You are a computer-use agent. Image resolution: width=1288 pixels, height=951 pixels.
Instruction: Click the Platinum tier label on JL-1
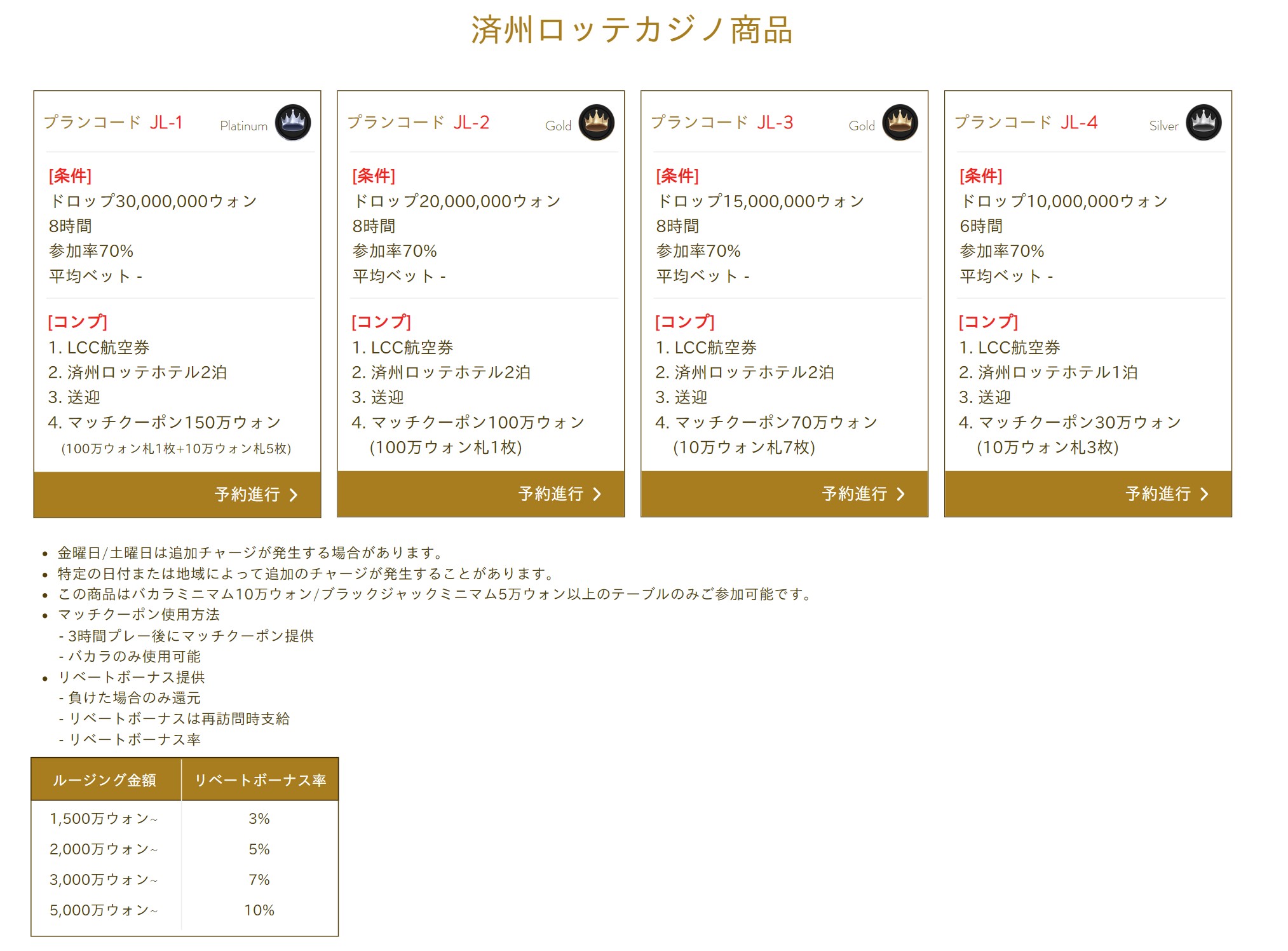pos(243,126)
